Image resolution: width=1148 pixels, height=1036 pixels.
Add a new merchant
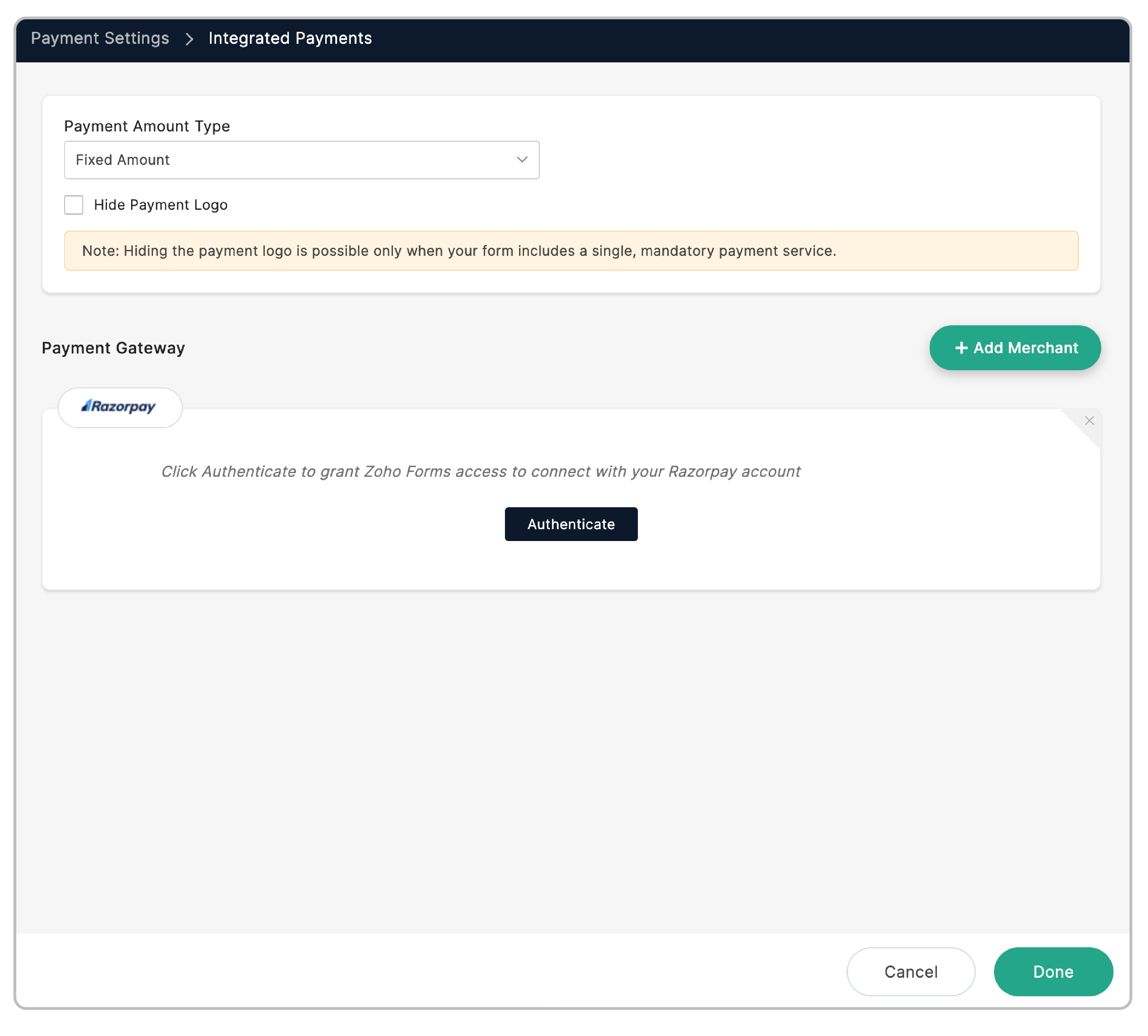(x=1015, y=347)
